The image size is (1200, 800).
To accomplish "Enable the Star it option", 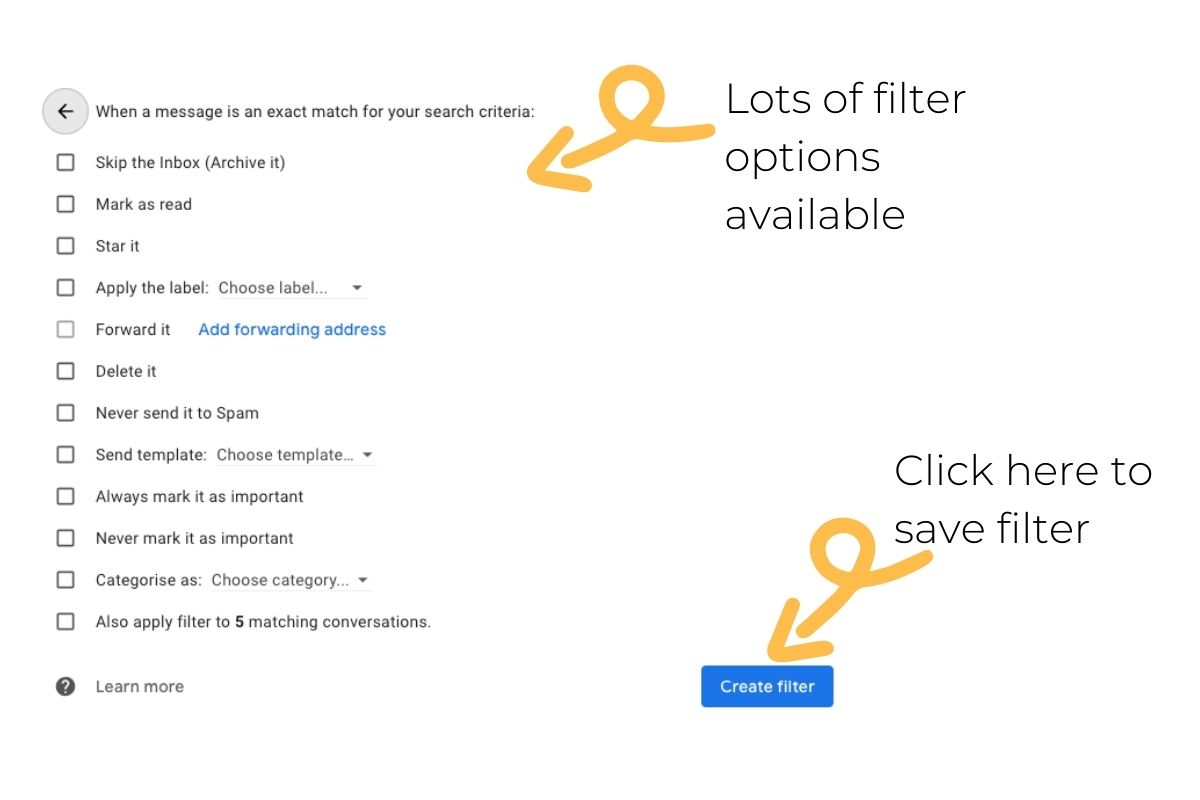I will (x=65, y=246).
